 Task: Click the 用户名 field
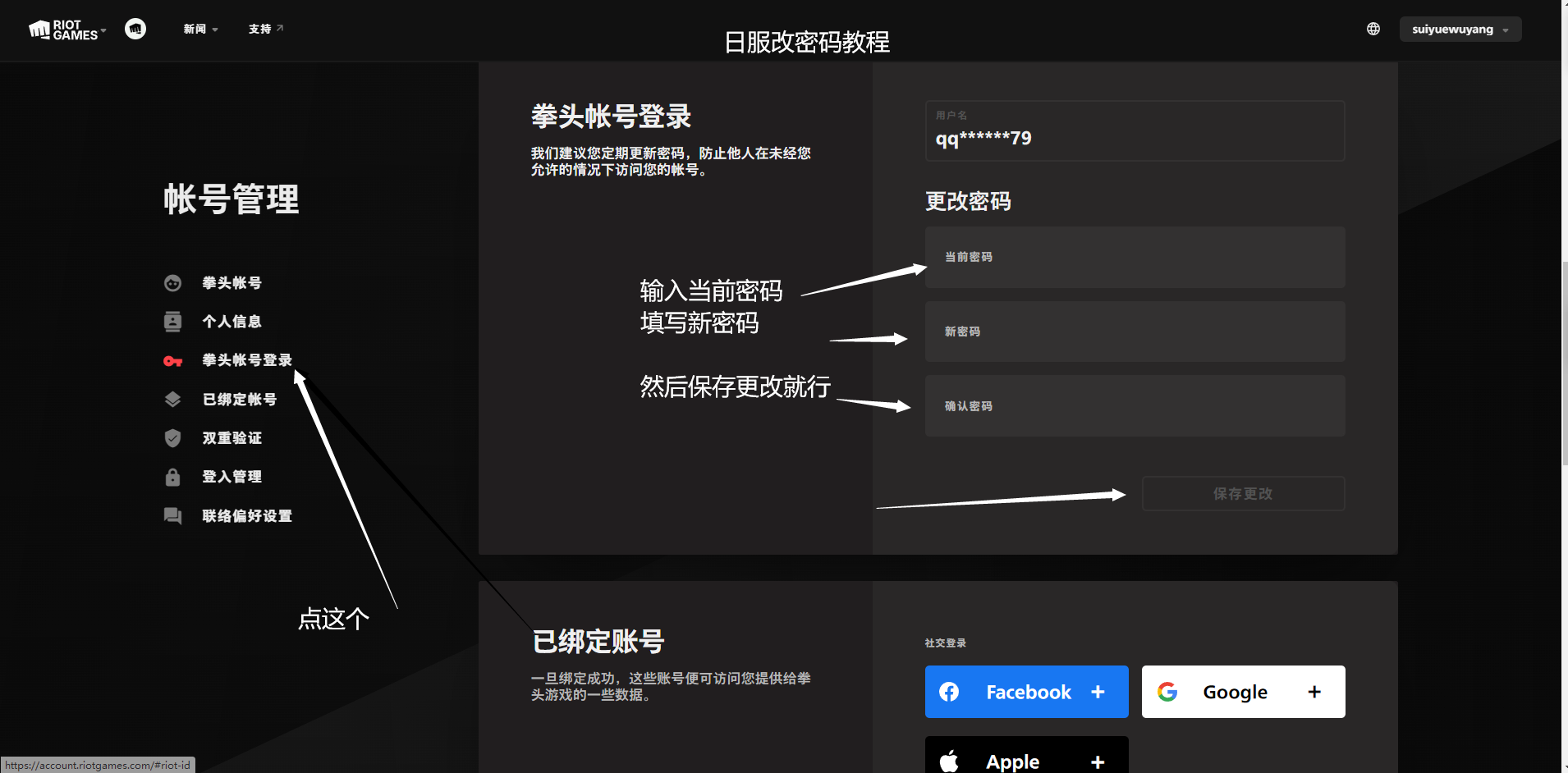(x=1135, y=130)
